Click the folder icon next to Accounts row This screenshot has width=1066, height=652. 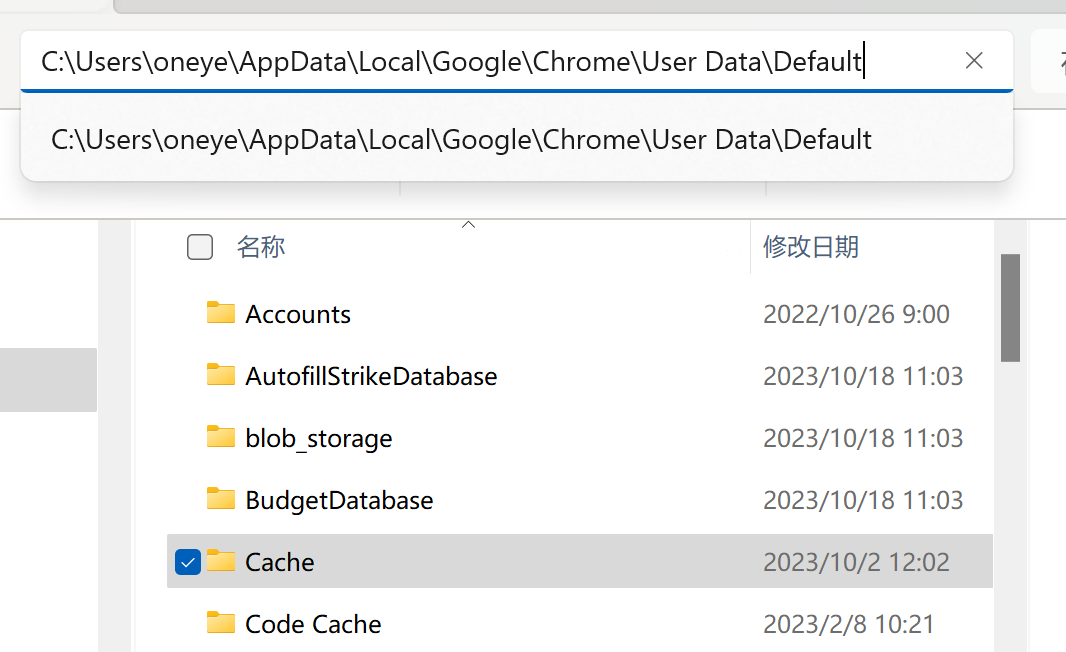[220, 313]
